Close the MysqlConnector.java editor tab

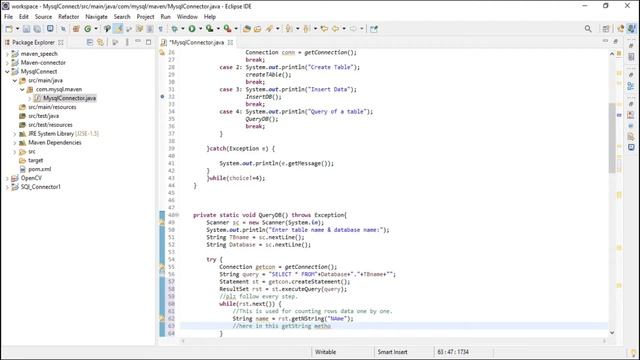[230, 42]
